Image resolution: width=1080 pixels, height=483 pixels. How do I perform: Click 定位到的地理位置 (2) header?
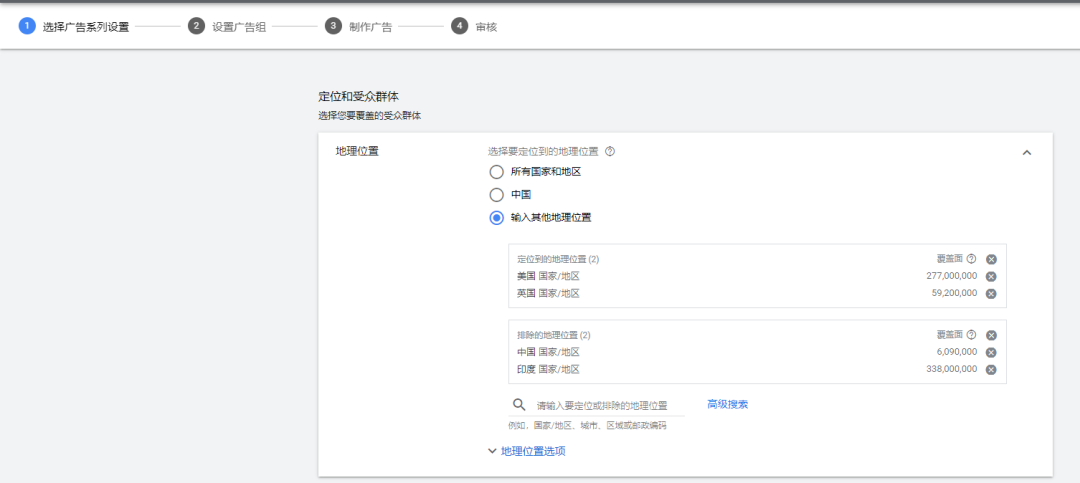click(558, 259)
